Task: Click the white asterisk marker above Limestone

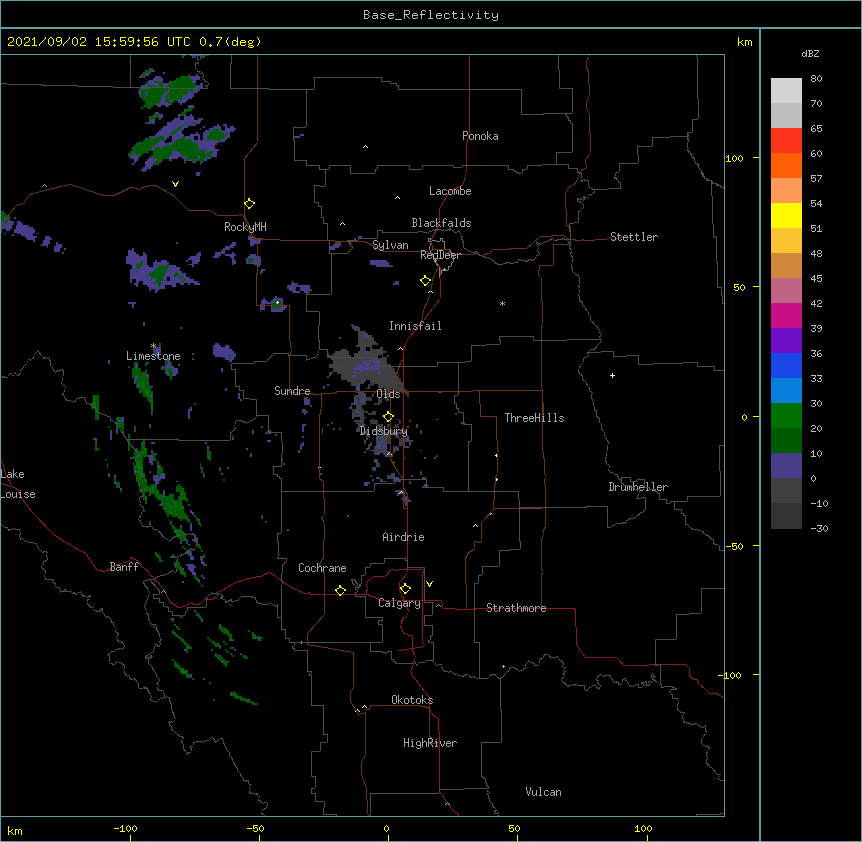Action: pyautogui.click(x=153, y=346)
